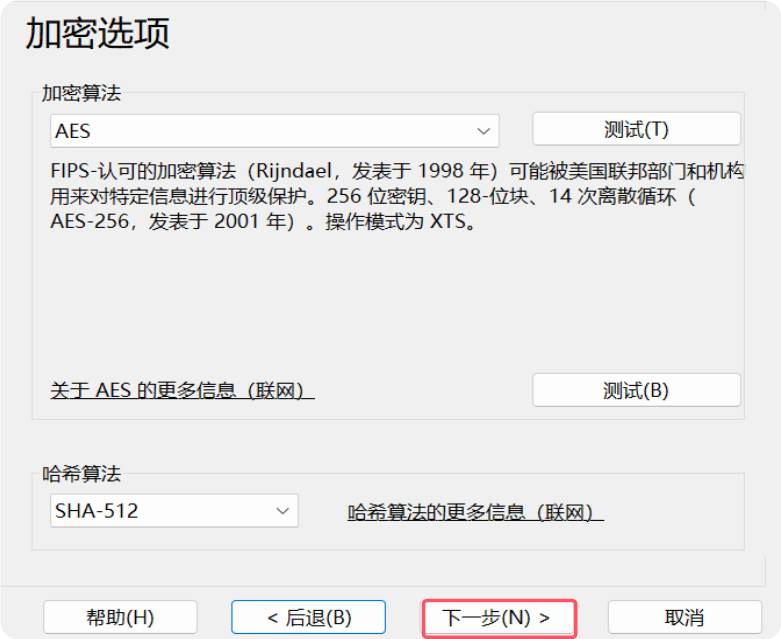Click the 帮助(H) help button
781x639 pixels.
point(120,617)
